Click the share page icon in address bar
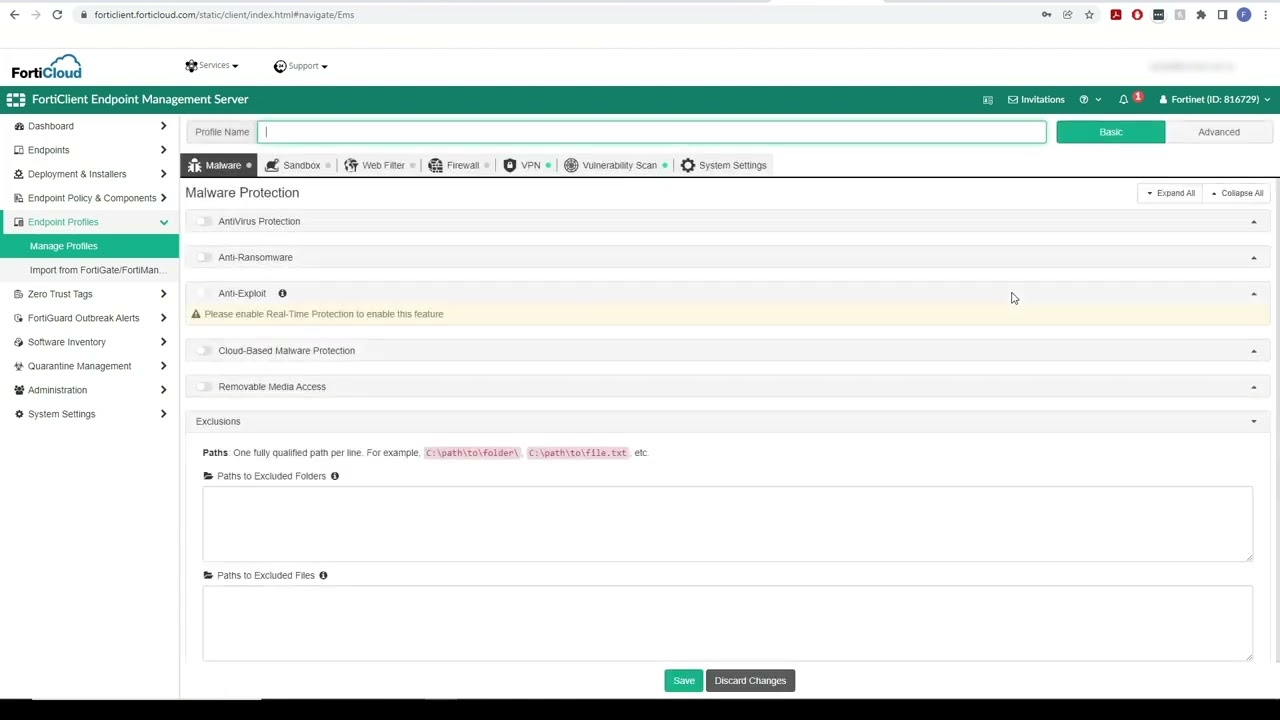1280x720 pixels. coord(1068,15)
